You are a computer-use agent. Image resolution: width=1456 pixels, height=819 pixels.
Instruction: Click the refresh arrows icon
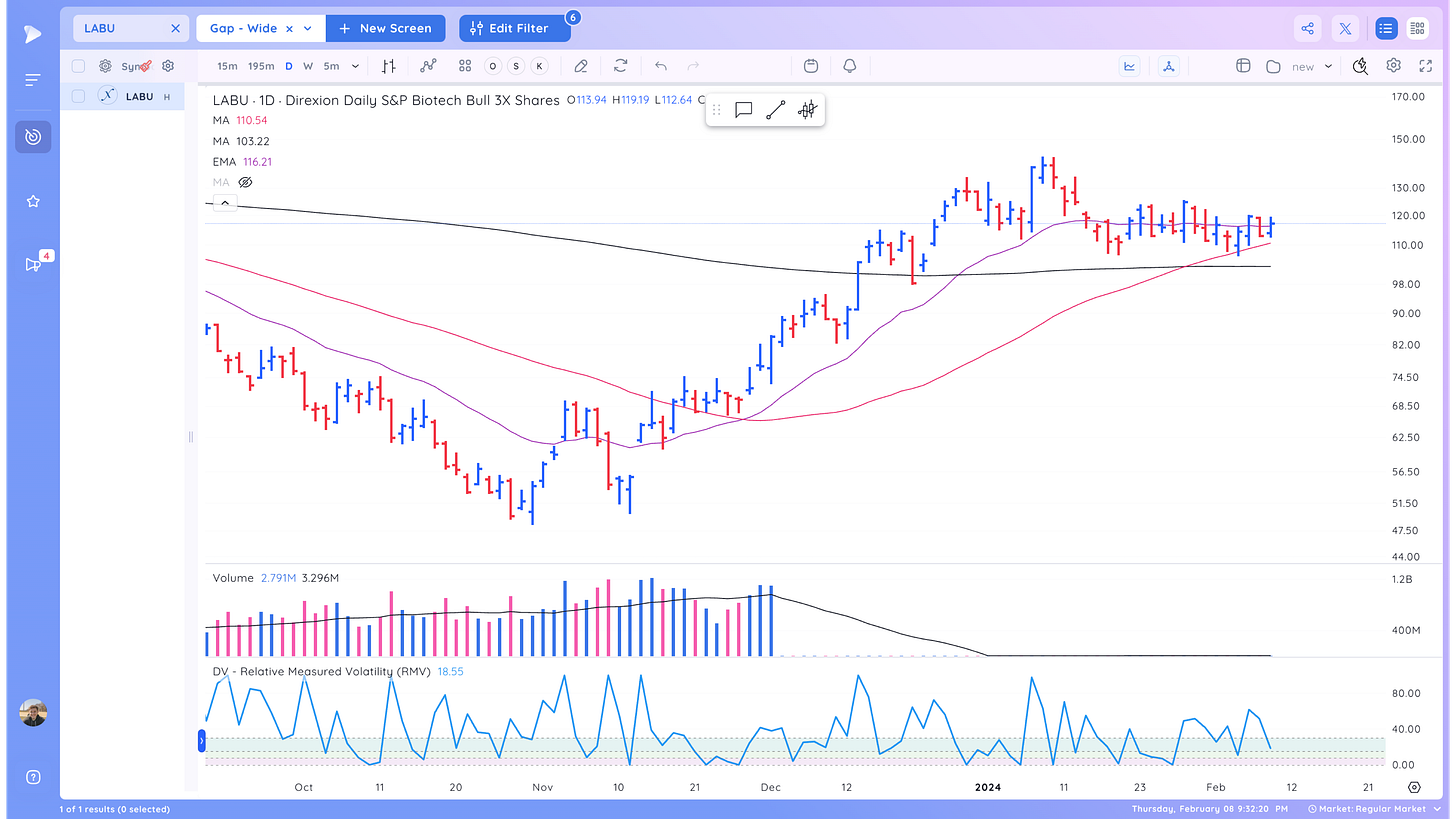(x=621, y=66)
